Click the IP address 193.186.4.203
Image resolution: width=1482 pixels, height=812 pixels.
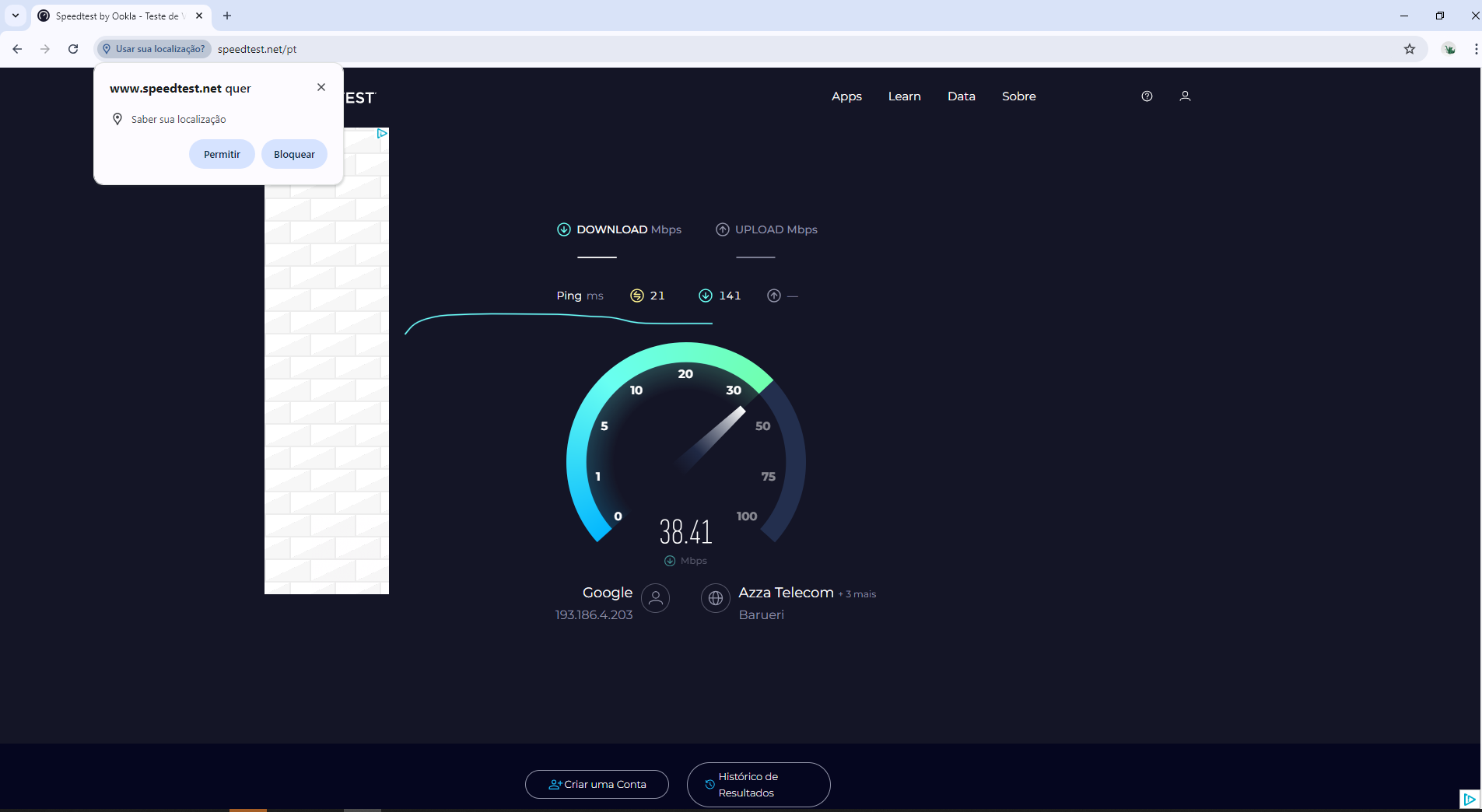pyautogui.click(x=594, y=615)
